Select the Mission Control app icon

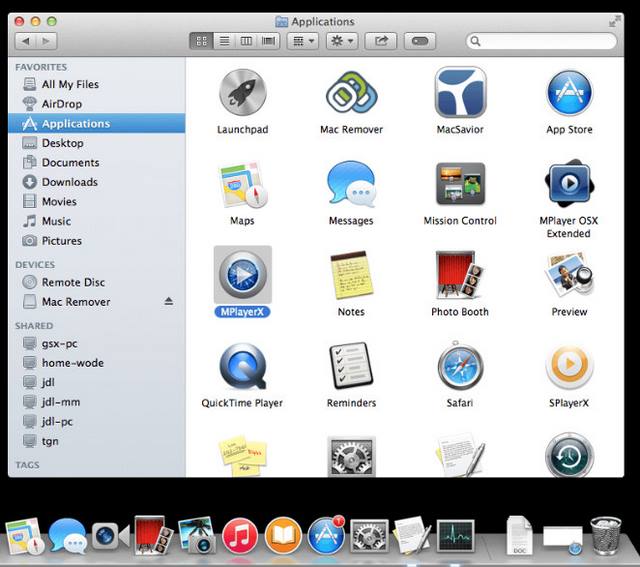tap(460, 184)
